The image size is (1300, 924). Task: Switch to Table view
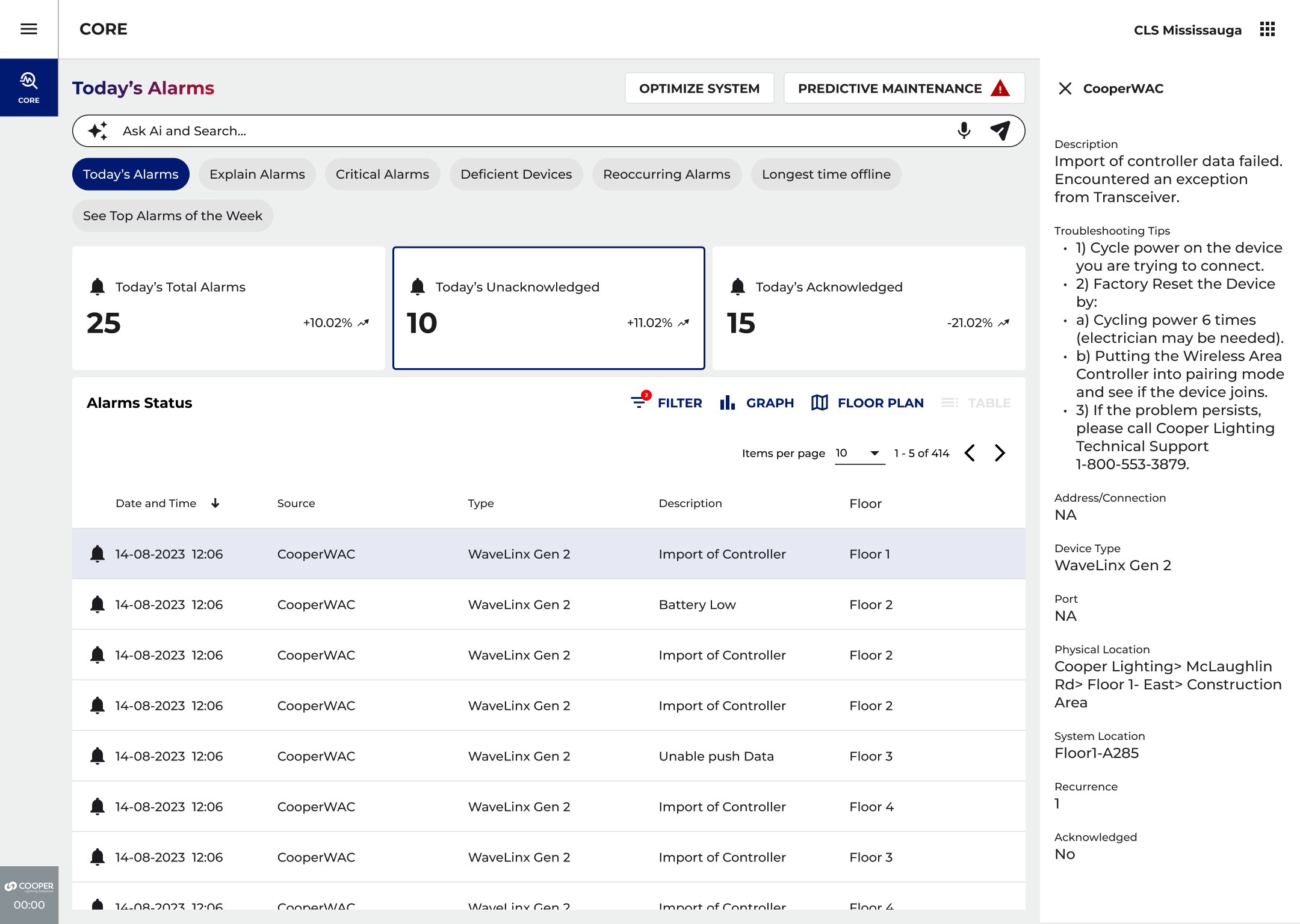click(x=976, y=402)
